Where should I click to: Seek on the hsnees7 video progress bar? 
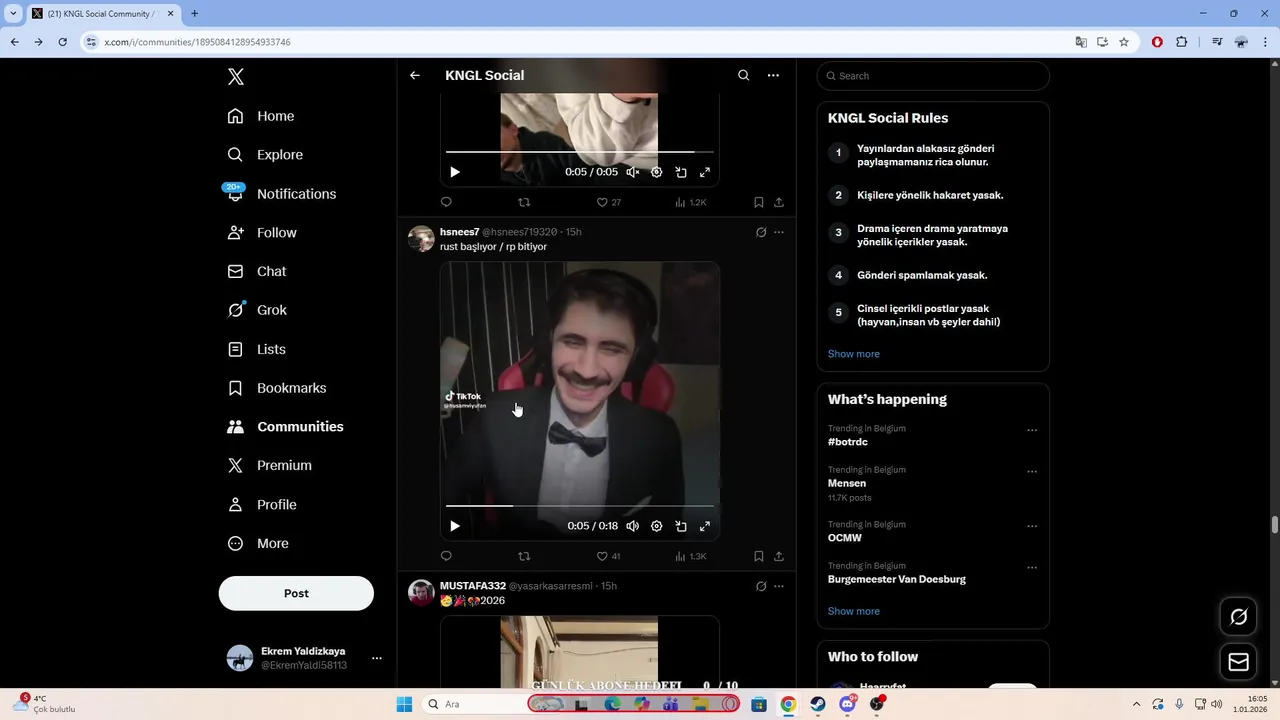tap(580, 506)
